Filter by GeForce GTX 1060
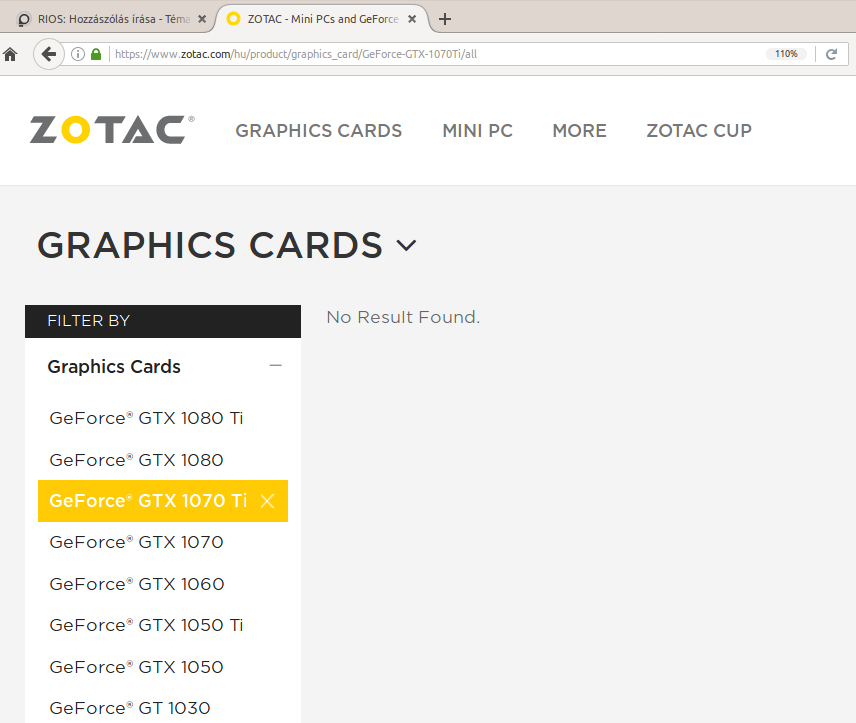This screenshot has height=723, width=856. (x=137, y=584)
